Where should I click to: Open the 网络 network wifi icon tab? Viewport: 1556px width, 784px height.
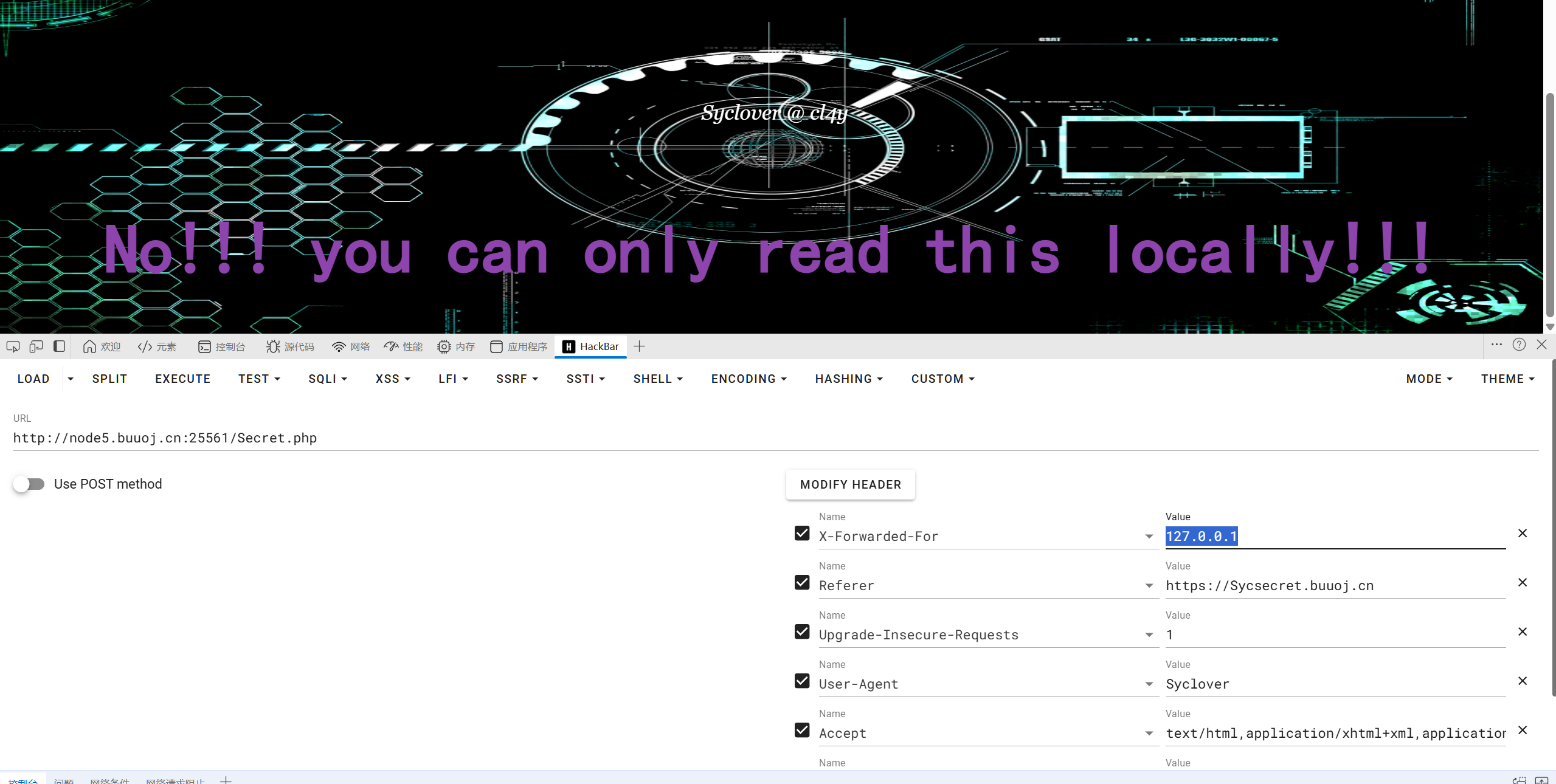tap(351, 346)
